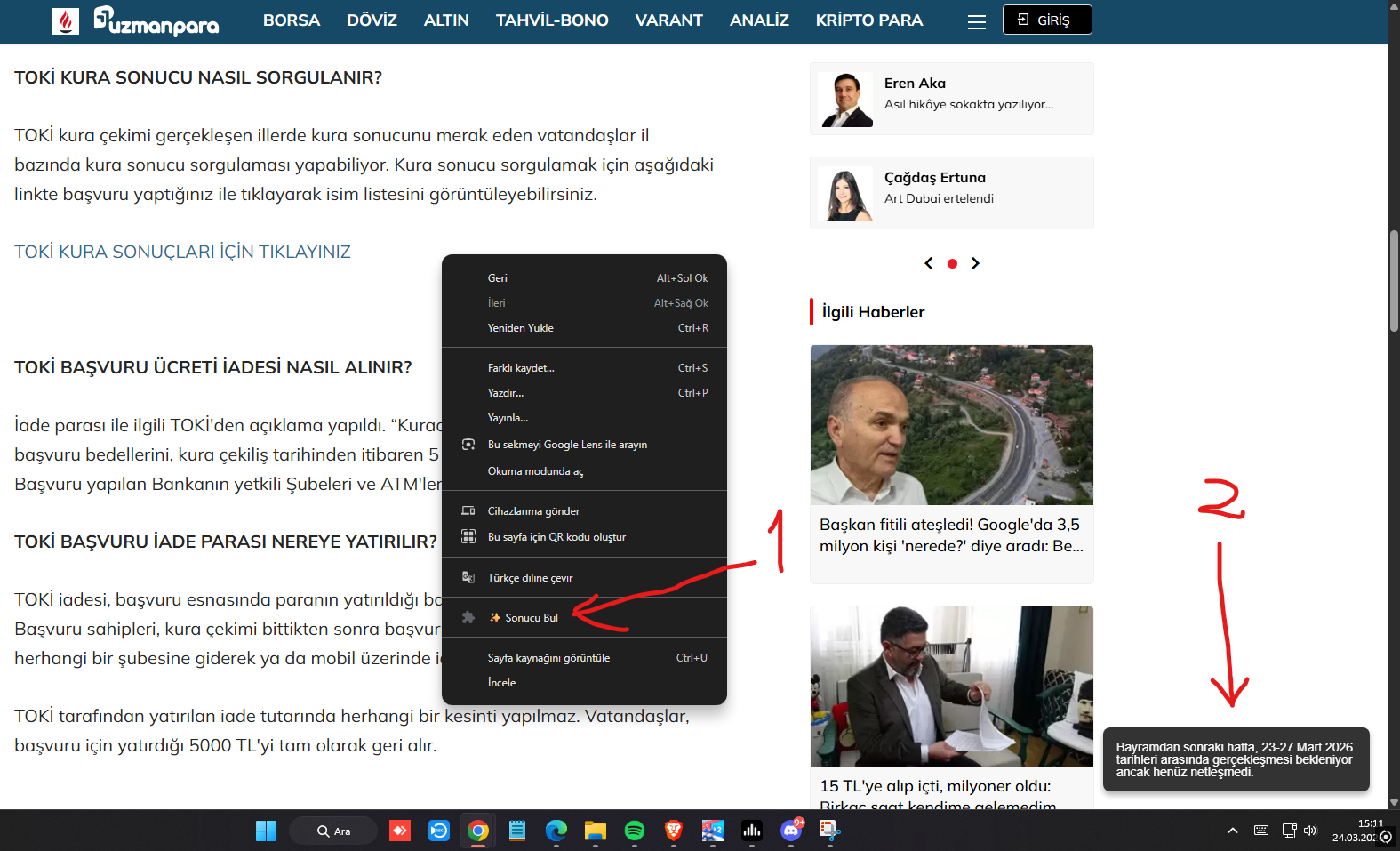The height and width of the screenshot is (851, 1400).
Task: Open the Windows Start menu
Action: (266, 831)
